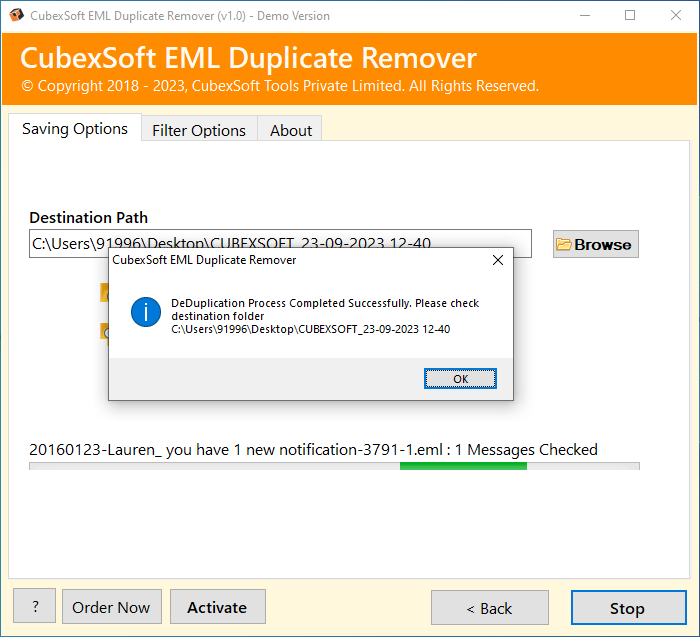This screenshot has width=700, height=637.
Task: Click the dialog title CubexSoft EML Duplicate Remover
Action: pyautogui.click(x=204, y=260)
